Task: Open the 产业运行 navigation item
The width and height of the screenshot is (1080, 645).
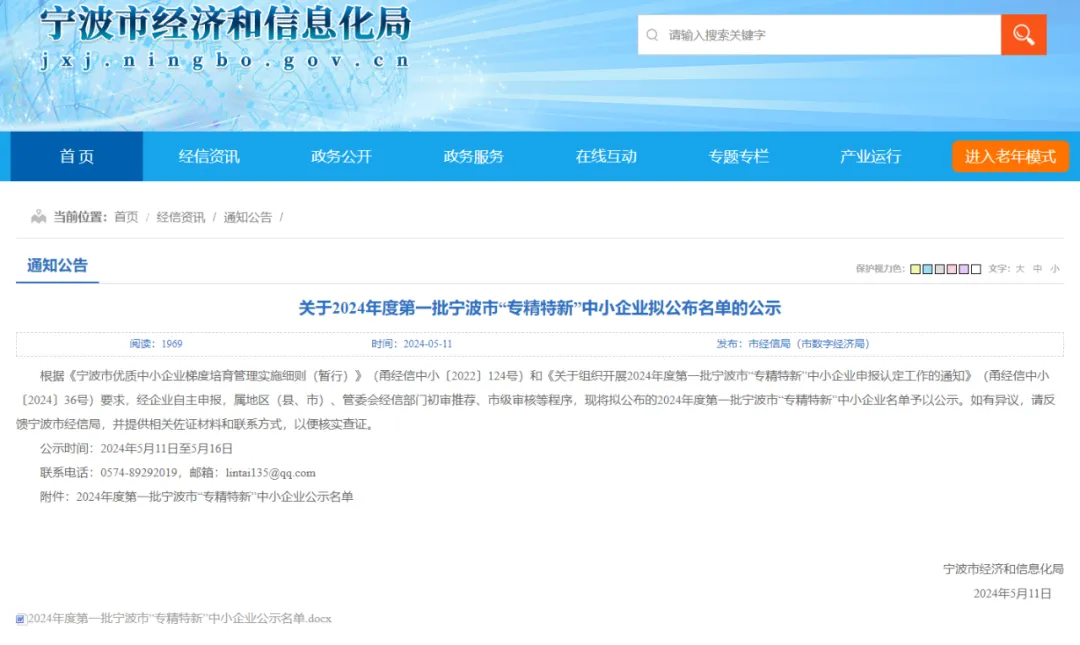Action: point(870,156)
